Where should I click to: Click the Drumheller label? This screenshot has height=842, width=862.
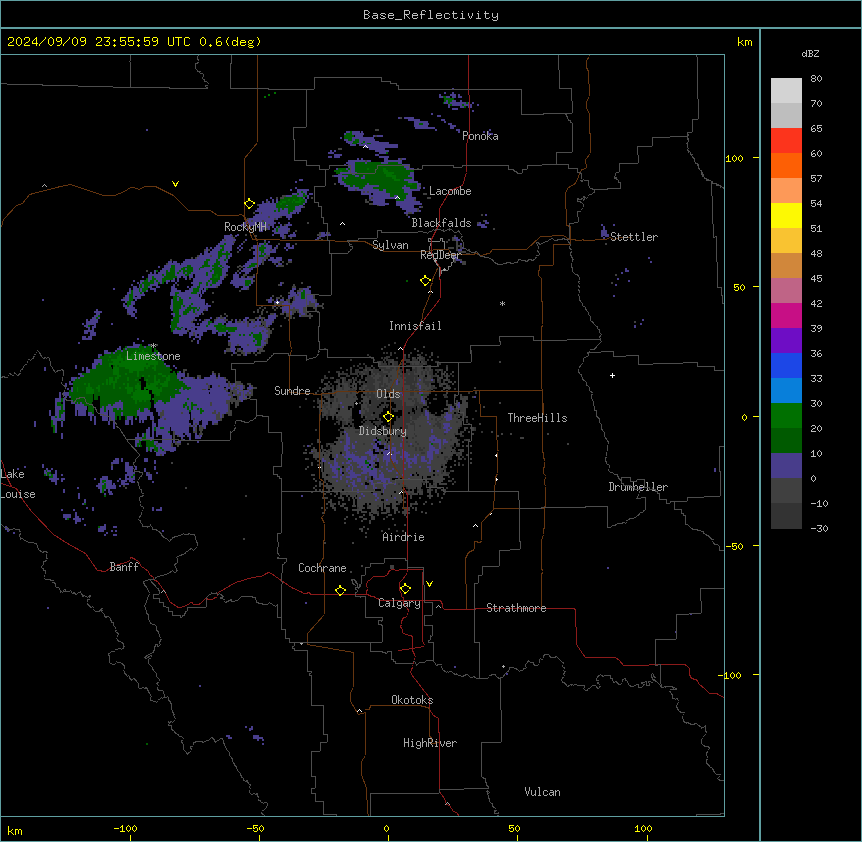click(x=638, y=487)
